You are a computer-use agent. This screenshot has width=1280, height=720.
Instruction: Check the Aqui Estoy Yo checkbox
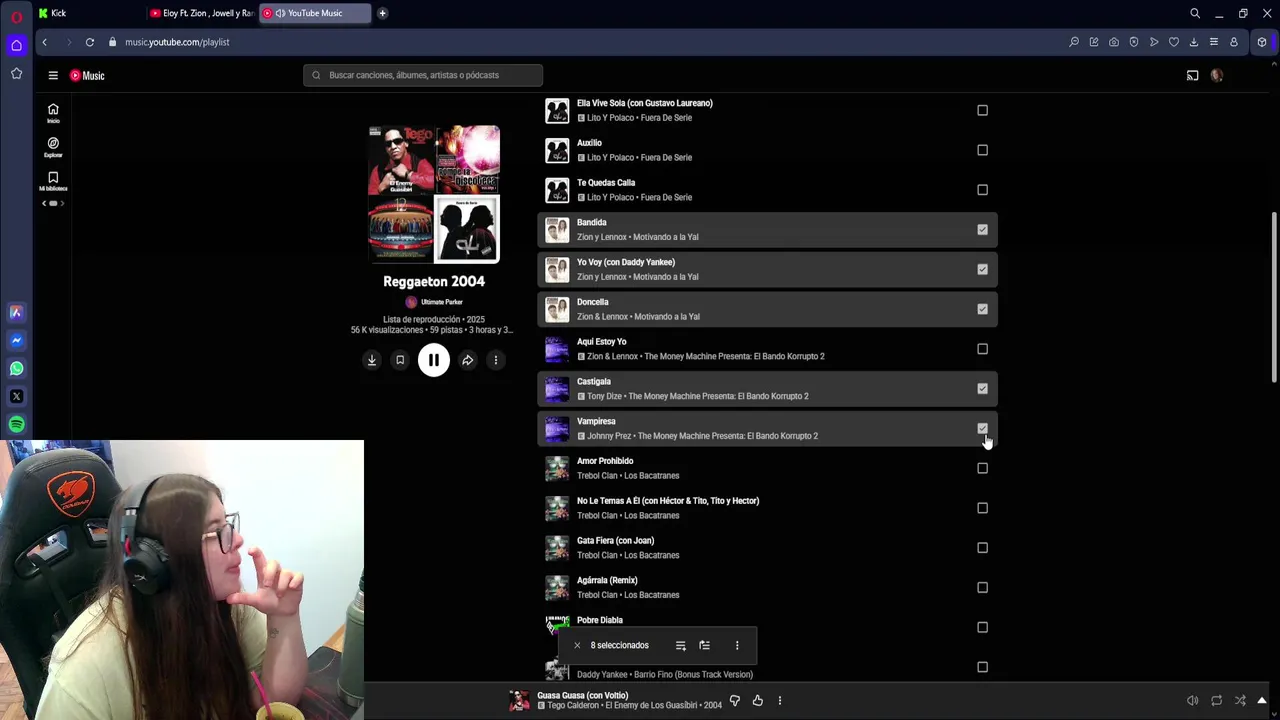(x=982, y=349)
